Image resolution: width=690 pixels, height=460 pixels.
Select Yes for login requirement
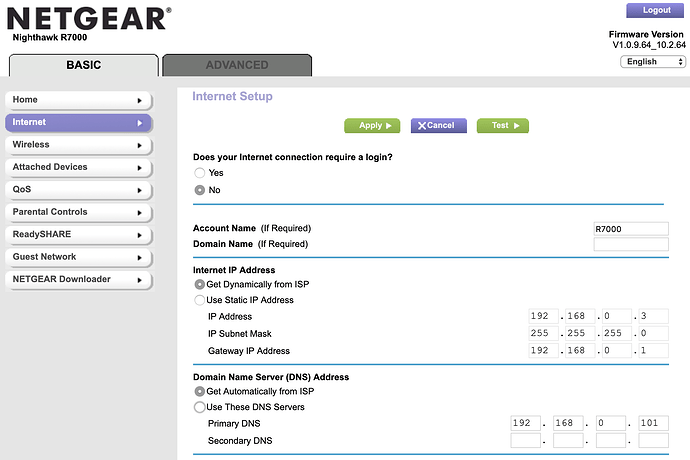(200, 173)
